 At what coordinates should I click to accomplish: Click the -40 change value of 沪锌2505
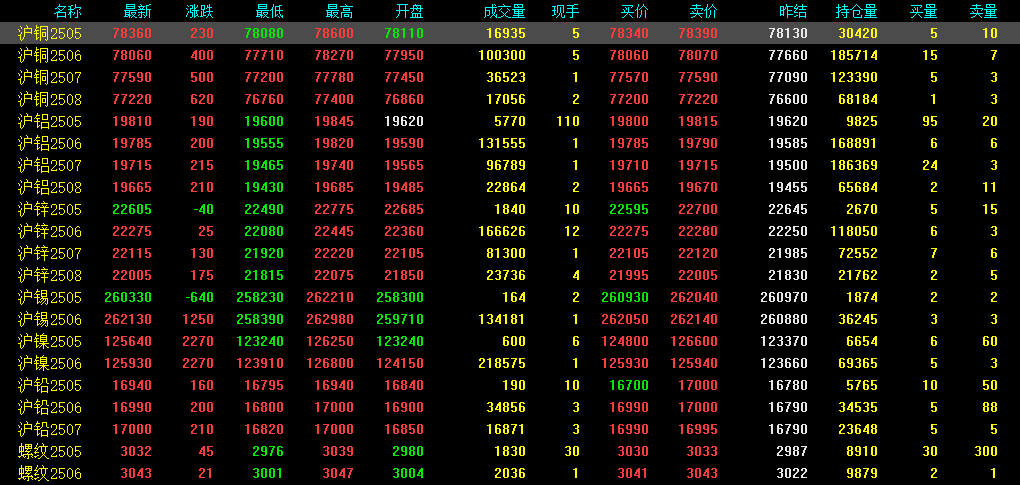click(x=202, y=209)
